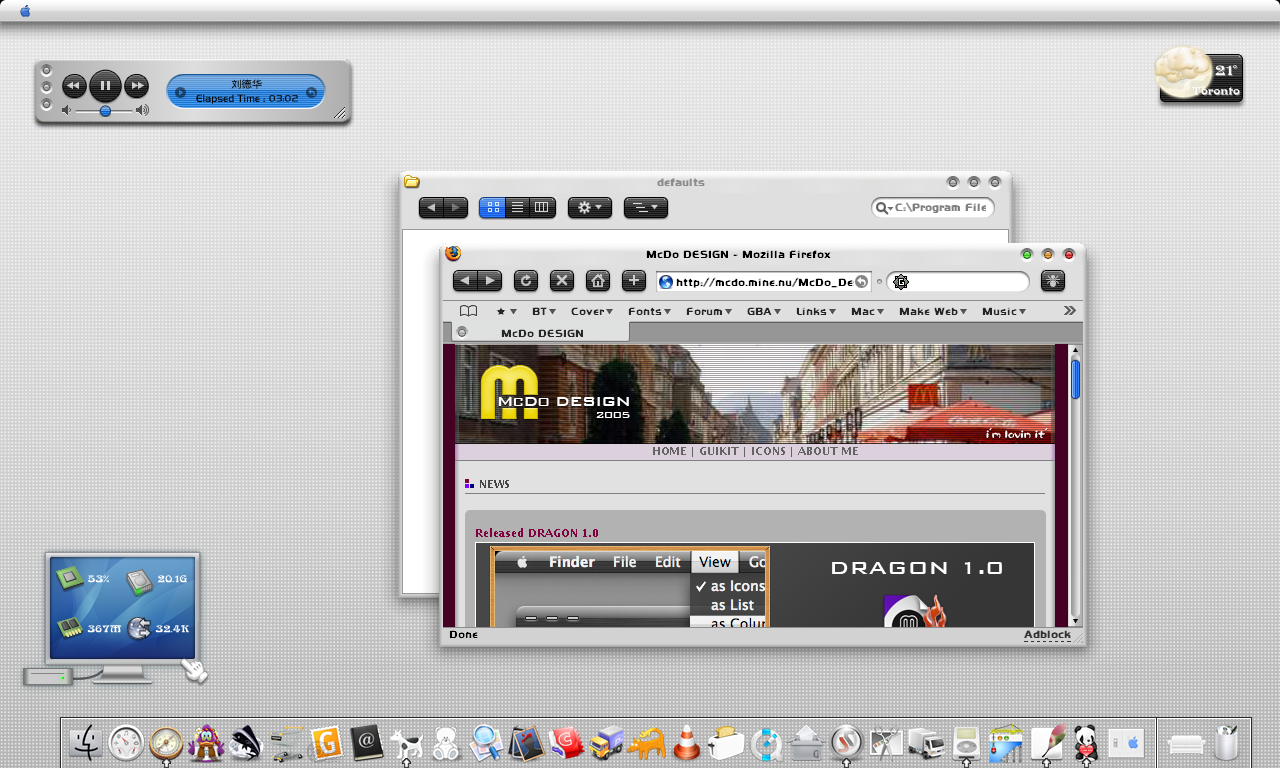The image size is (1280, 768).
Task: Click the defaults window search field
Action: (933, 208)
